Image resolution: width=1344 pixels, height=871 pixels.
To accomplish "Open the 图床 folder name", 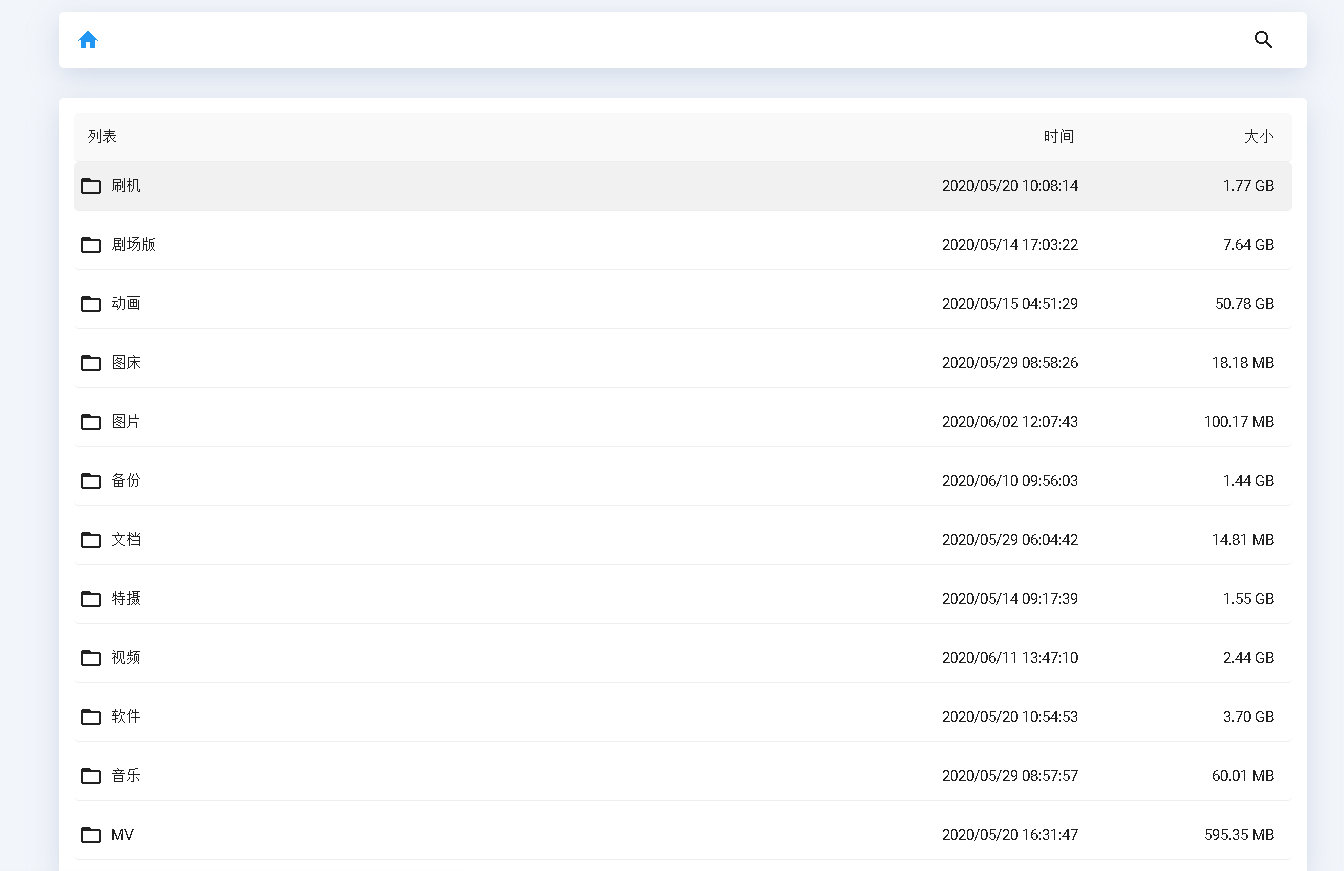I will (x=126, y=363).
